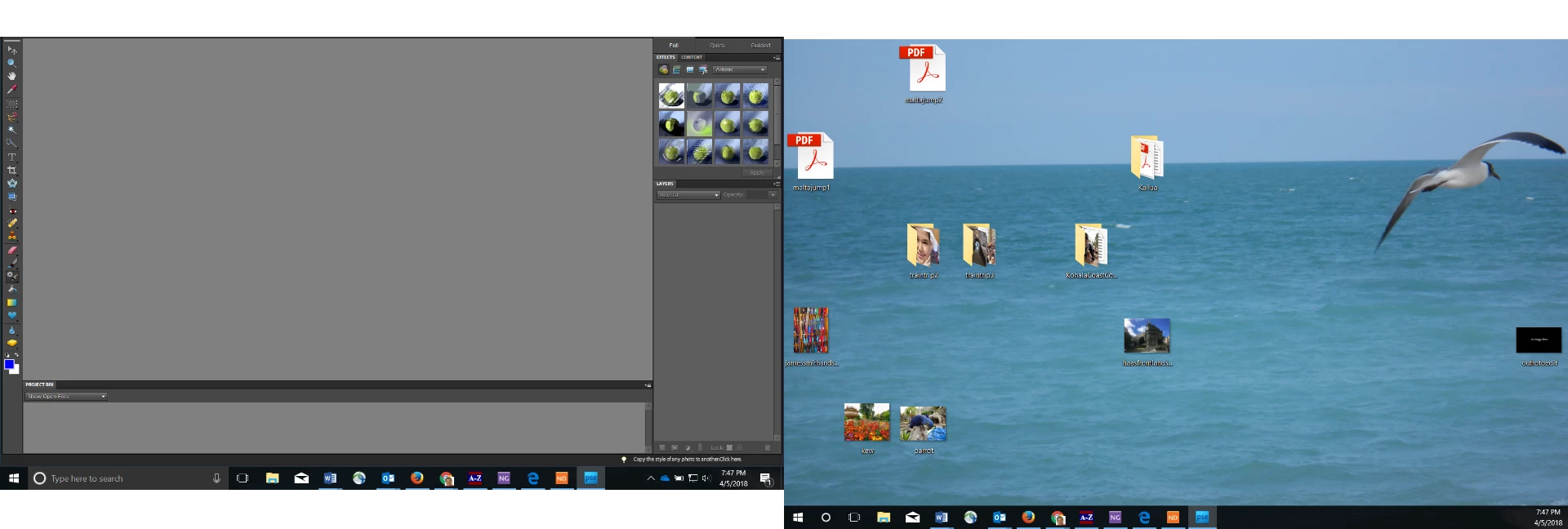This screenshot has height=529, width=1568.
Task: Select the Red Eye Removal tool
Action: tap(11, 211)
